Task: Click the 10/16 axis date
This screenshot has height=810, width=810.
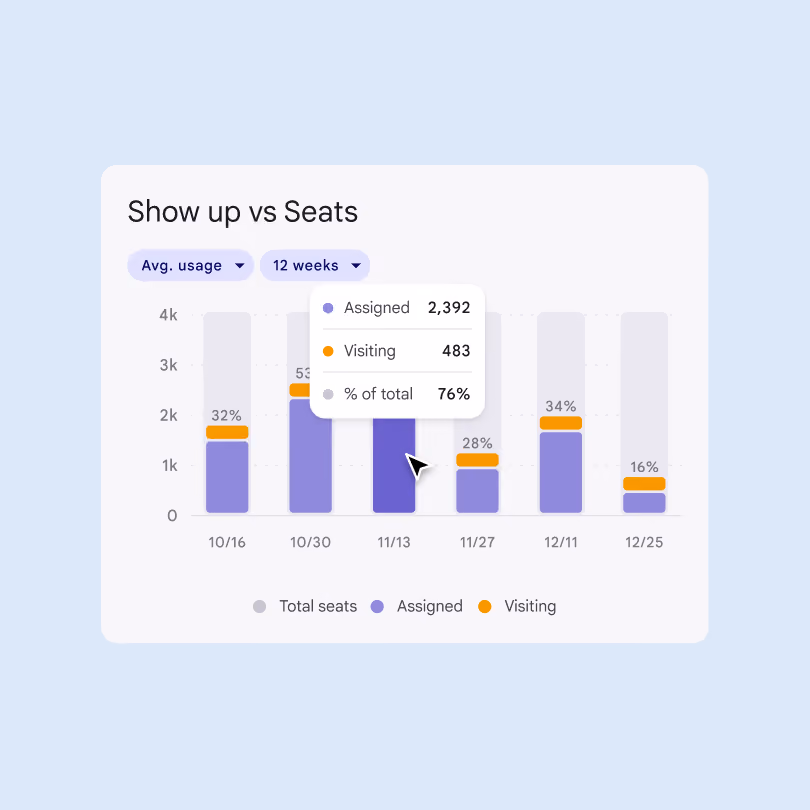Action: coord(227,542)
